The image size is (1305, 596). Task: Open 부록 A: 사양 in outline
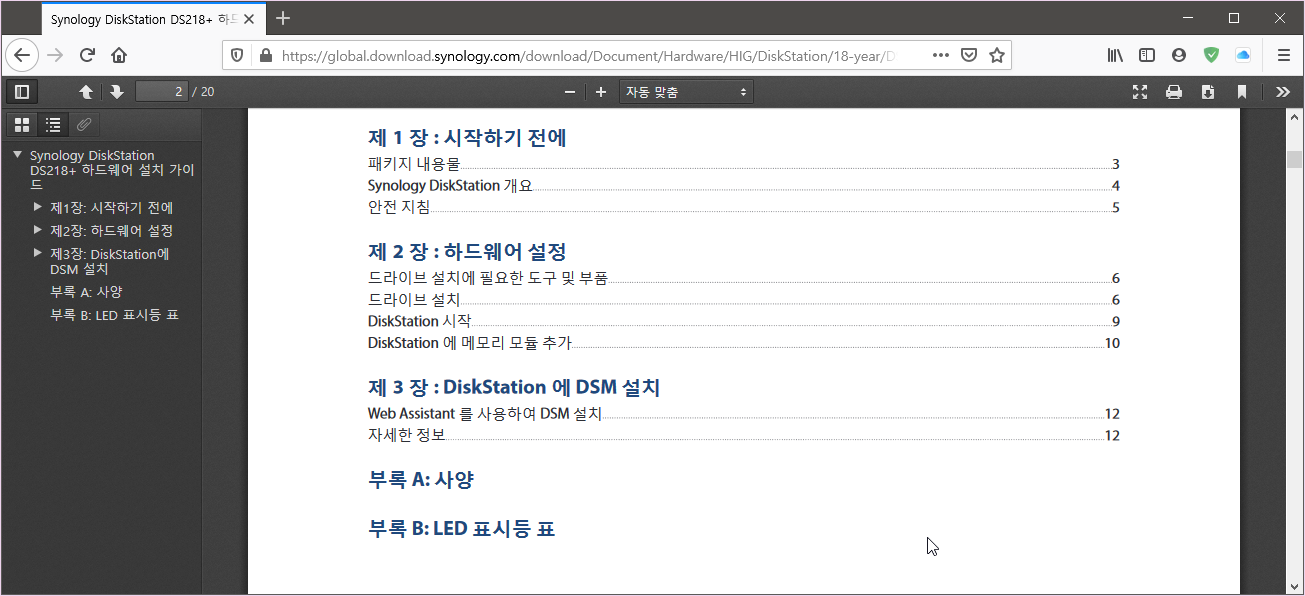click(x=86, y=292)
